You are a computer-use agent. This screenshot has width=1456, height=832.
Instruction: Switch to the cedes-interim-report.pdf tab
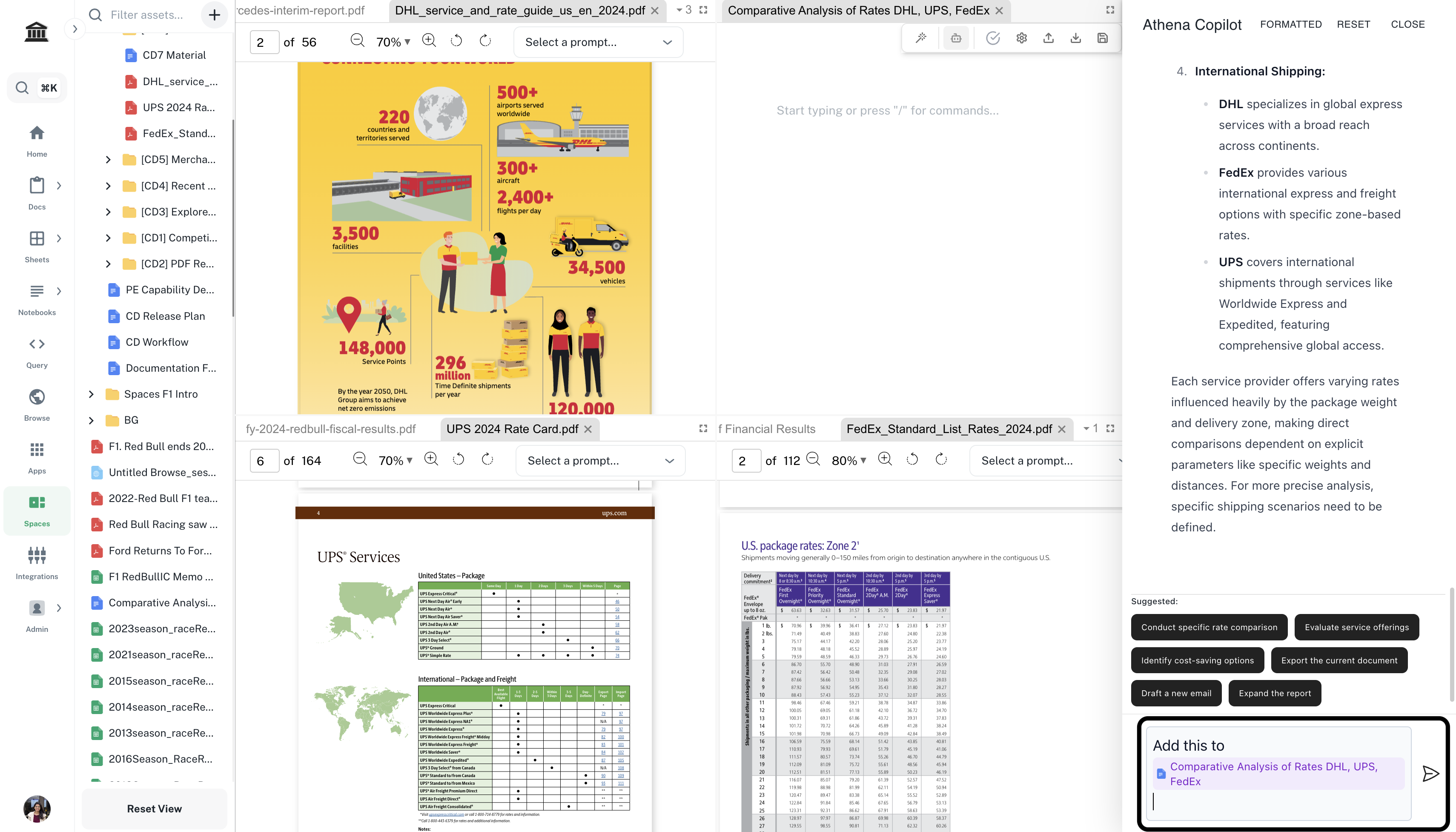point(301,10)
